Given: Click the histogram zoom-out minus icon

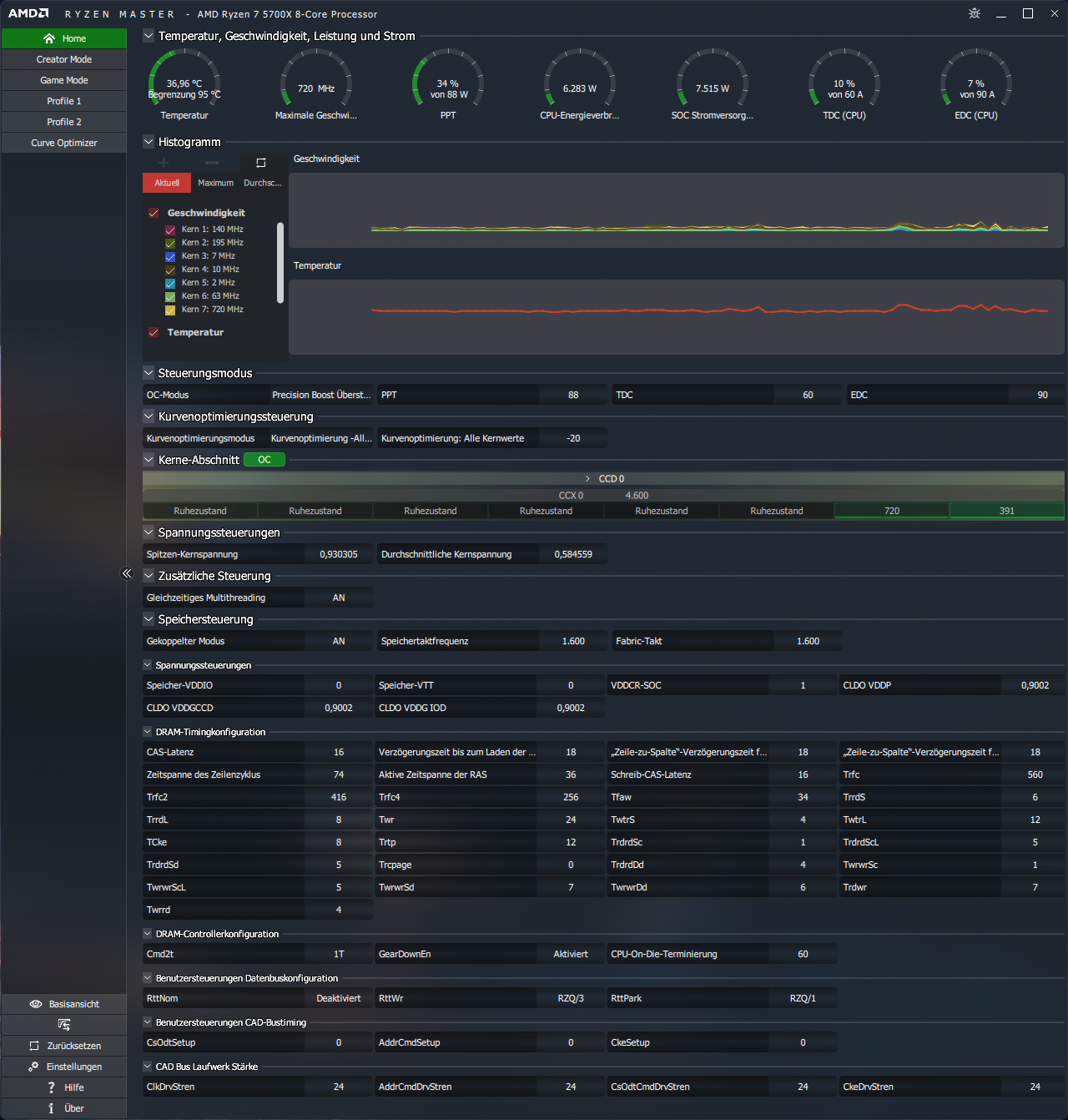Looking at the screenshot, I should 212,163.
